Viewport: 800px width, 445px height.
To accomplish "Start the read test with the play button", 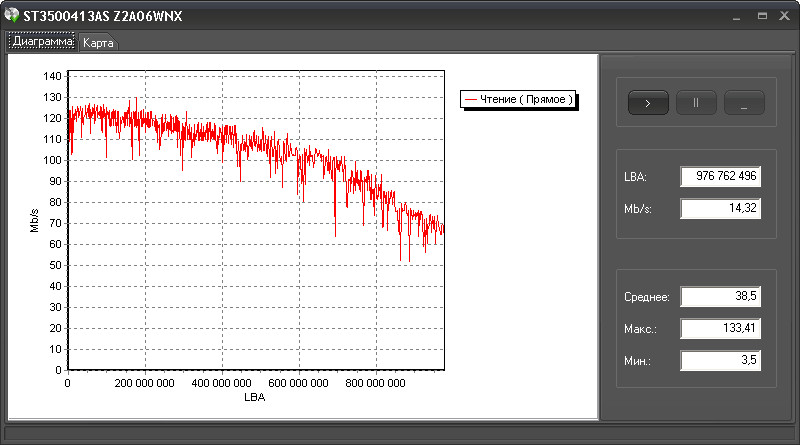I will click(648, 103).
